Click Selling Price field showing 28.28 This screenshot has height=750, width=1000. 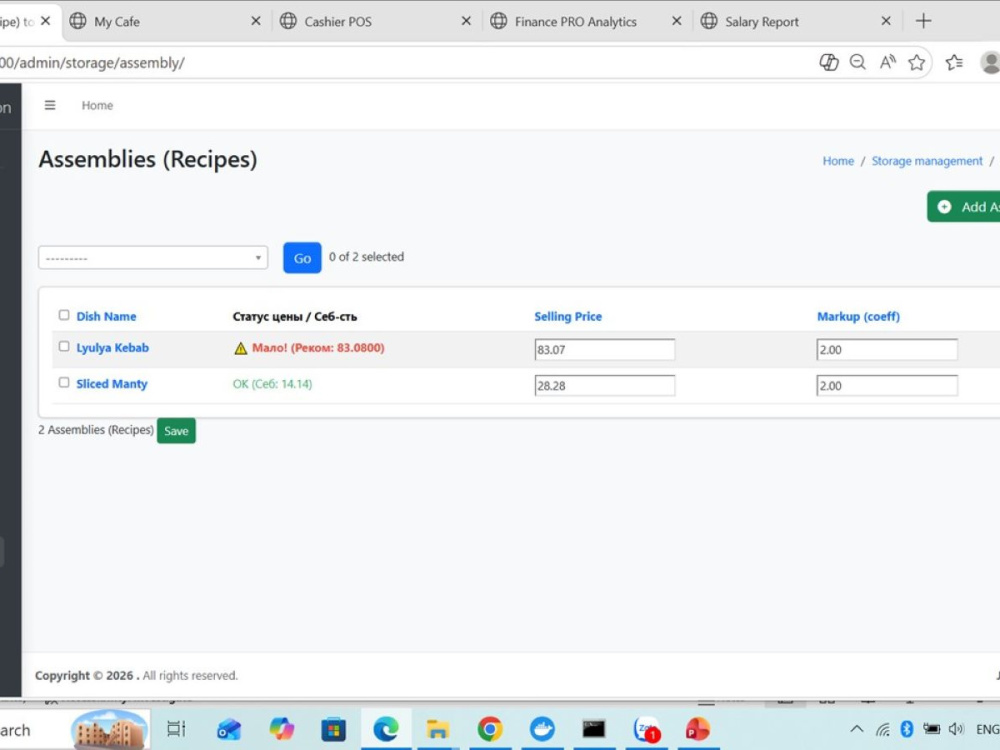(x=605, y=385)
